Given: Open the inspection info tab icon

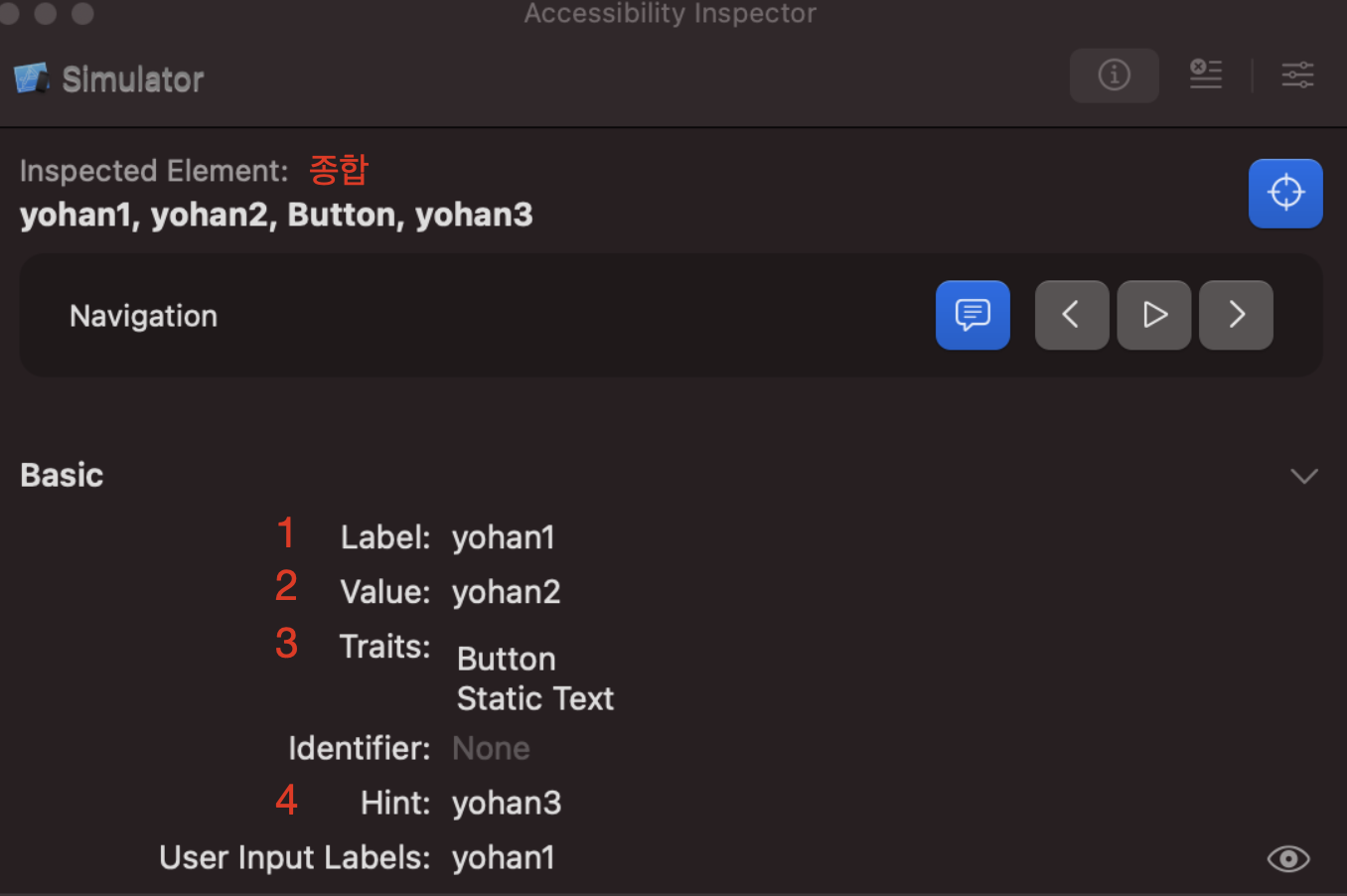Looking at the screenshot, I should click(1115, 75).
